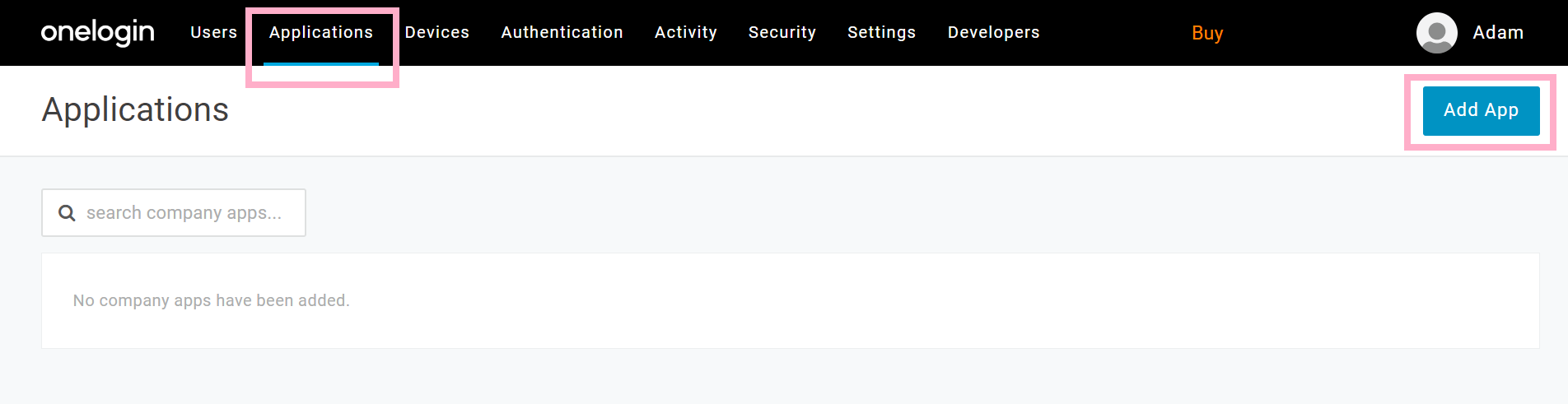This screenshot has width=1568, height=404.
Task: Open the Security menu
Action: pyautogui.click(x=782, y=32)
